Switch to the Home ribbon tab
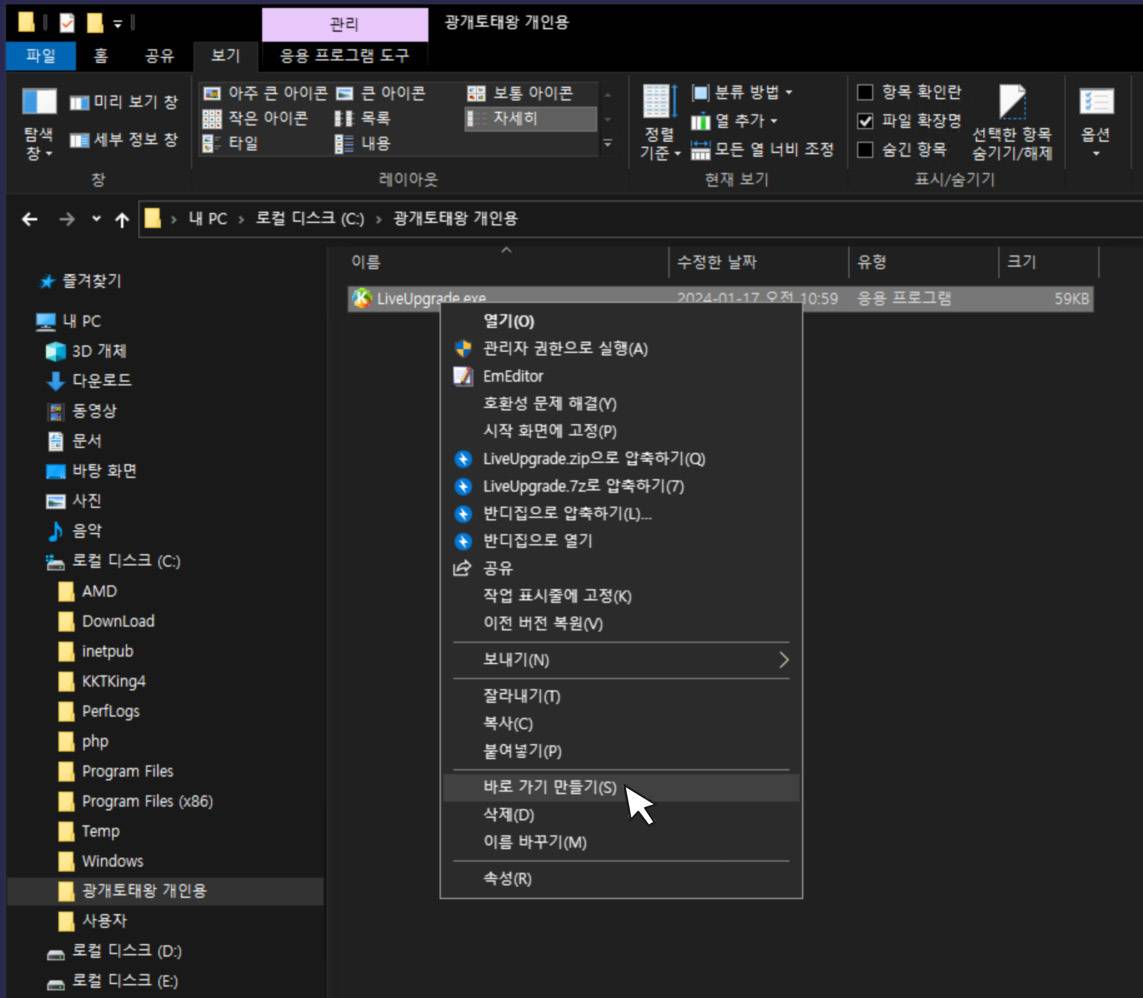The height and width of the screenshot is (998, 1143). [101, 56]
